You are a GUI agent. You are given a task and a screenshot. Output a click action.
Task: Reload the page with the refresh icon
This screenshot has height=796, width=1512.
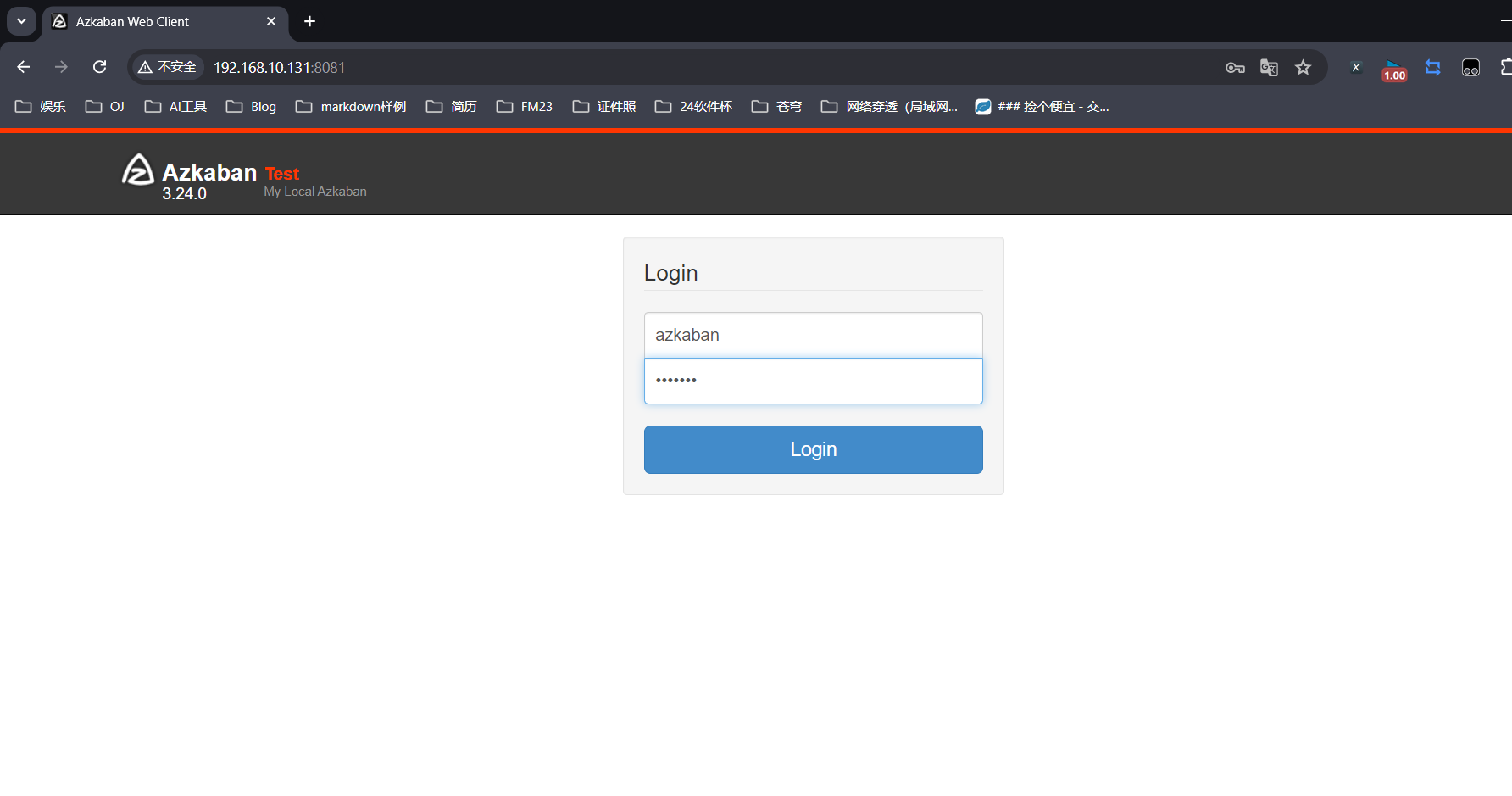point(99,67)
